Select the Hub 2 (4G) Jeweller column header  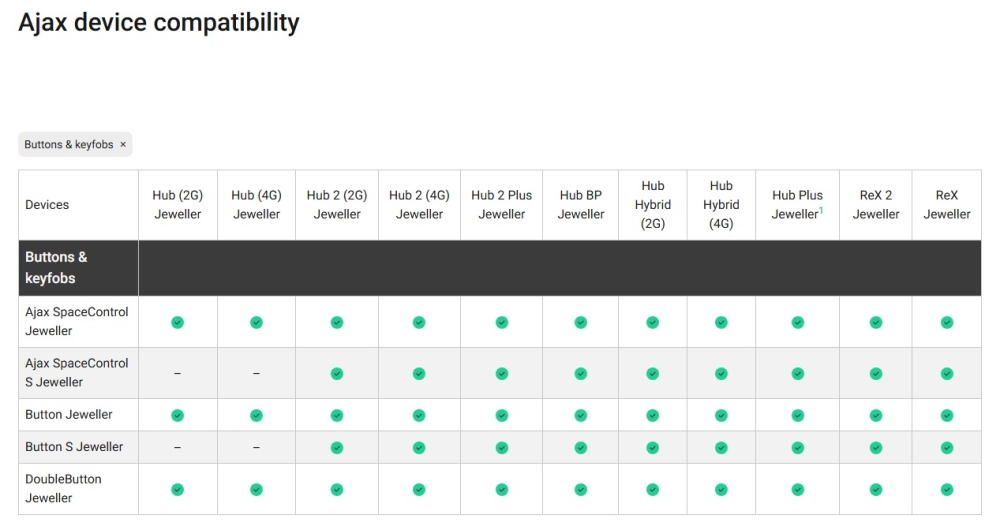click(x=419, y=205)
